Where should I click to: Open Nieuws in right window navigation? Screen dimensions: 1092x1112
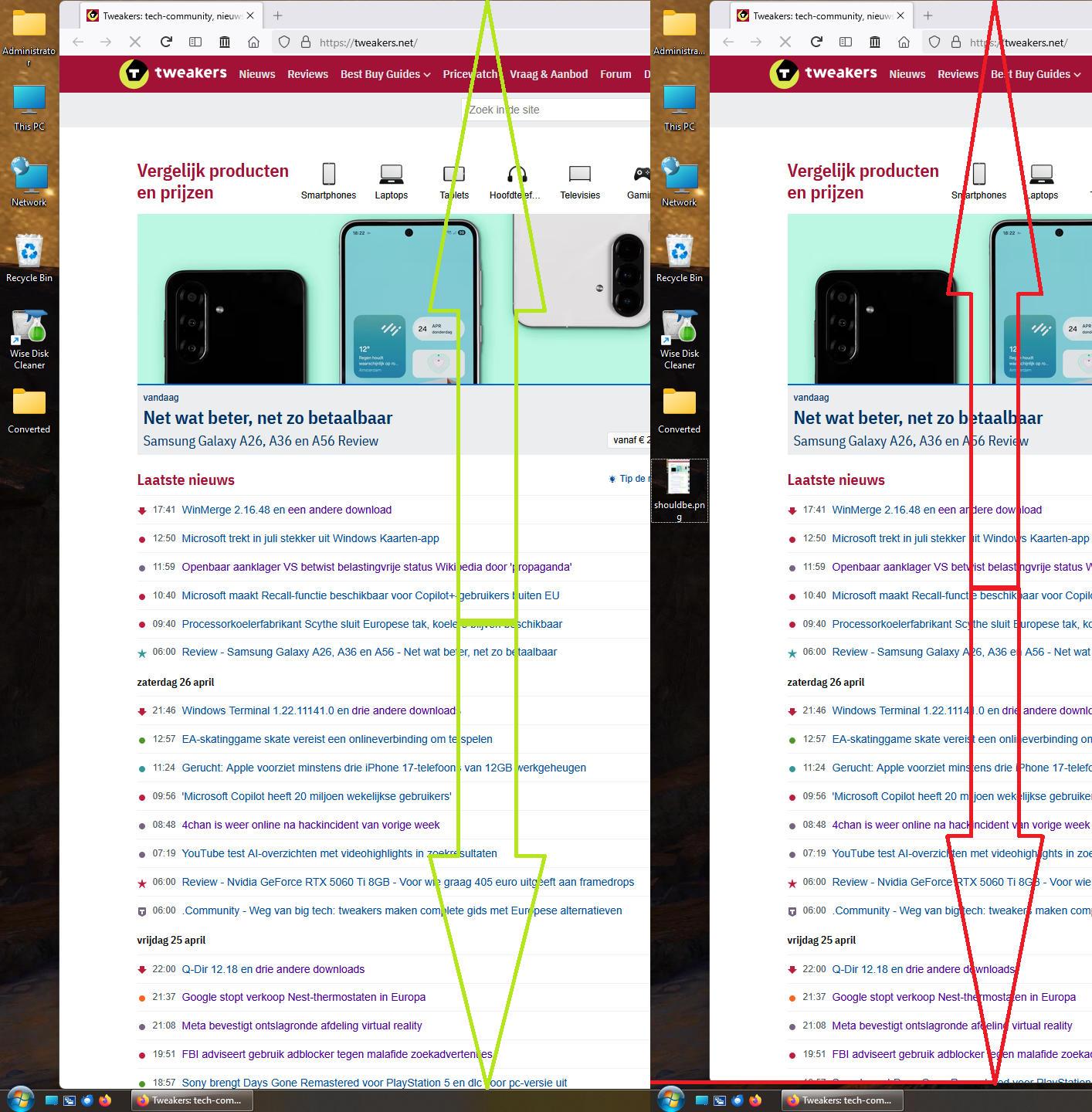907,74
